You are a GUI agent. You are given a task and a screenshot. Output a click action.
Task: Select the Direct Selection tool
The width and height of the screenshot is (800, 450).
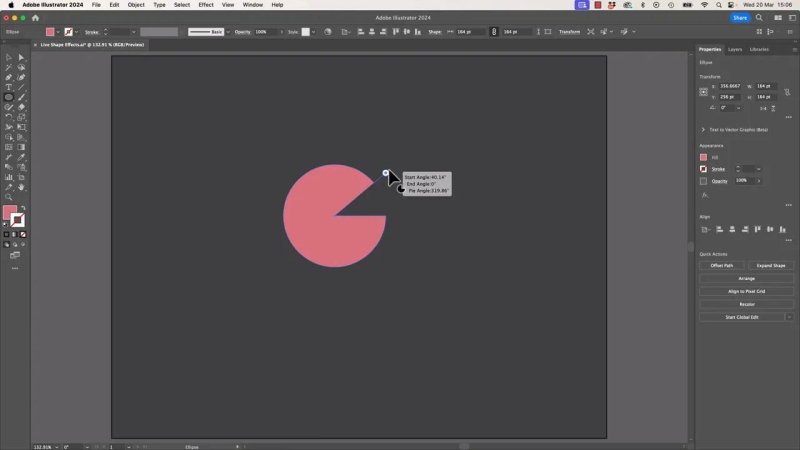21,58
